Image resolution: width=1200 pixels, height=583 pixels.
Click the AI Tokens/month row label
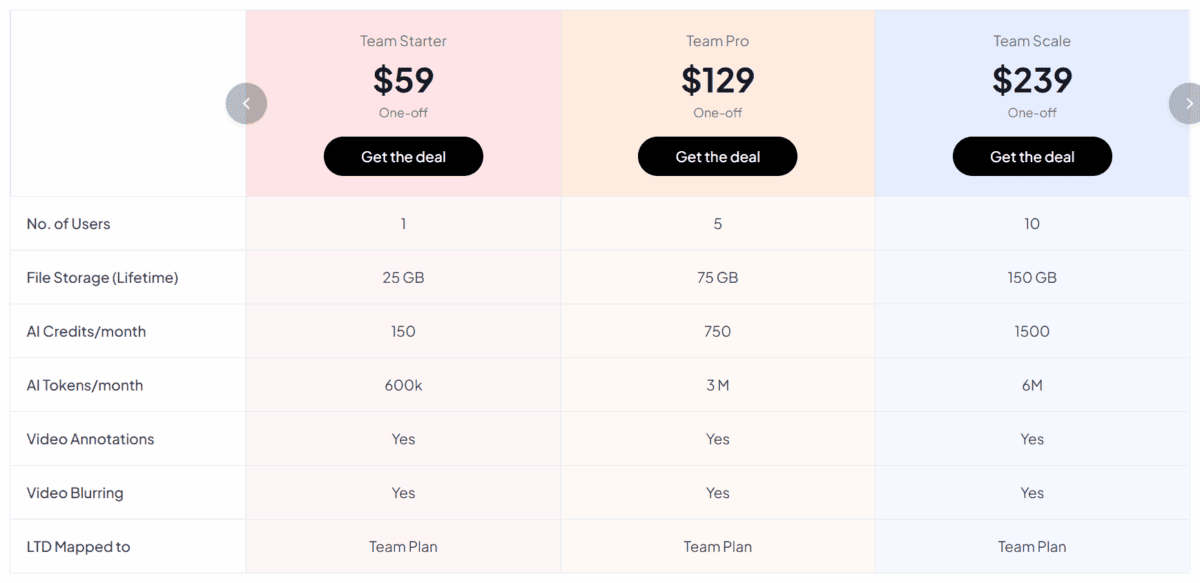(x=85, y=386)
